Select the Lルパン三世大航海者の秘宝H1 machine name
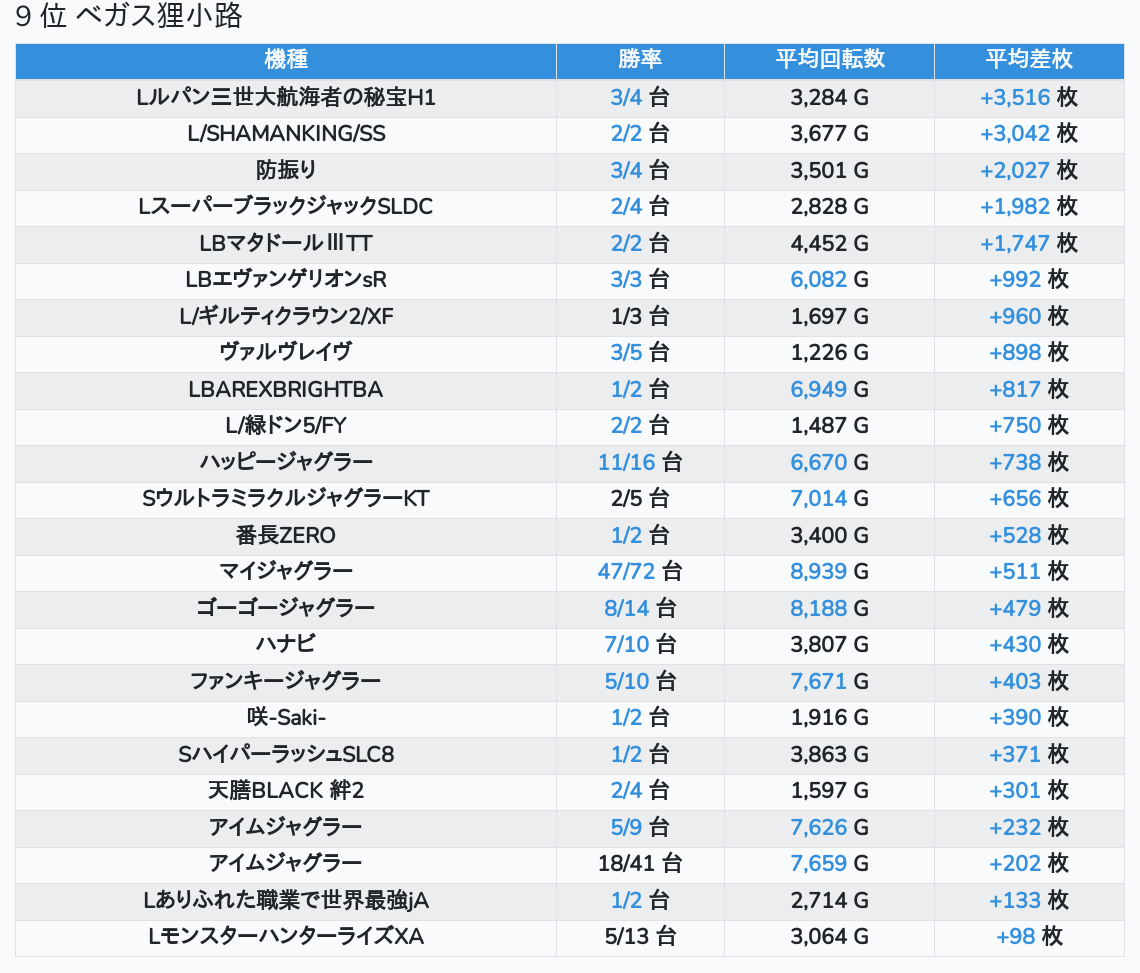 [x=286, y=98]
